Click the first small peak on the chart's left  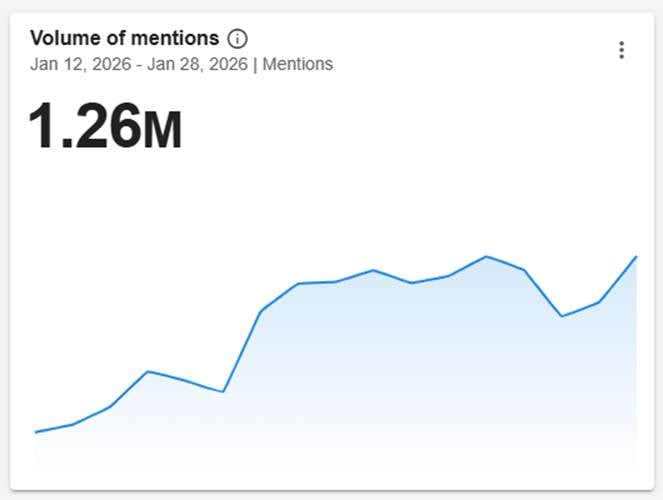[148, 371]
